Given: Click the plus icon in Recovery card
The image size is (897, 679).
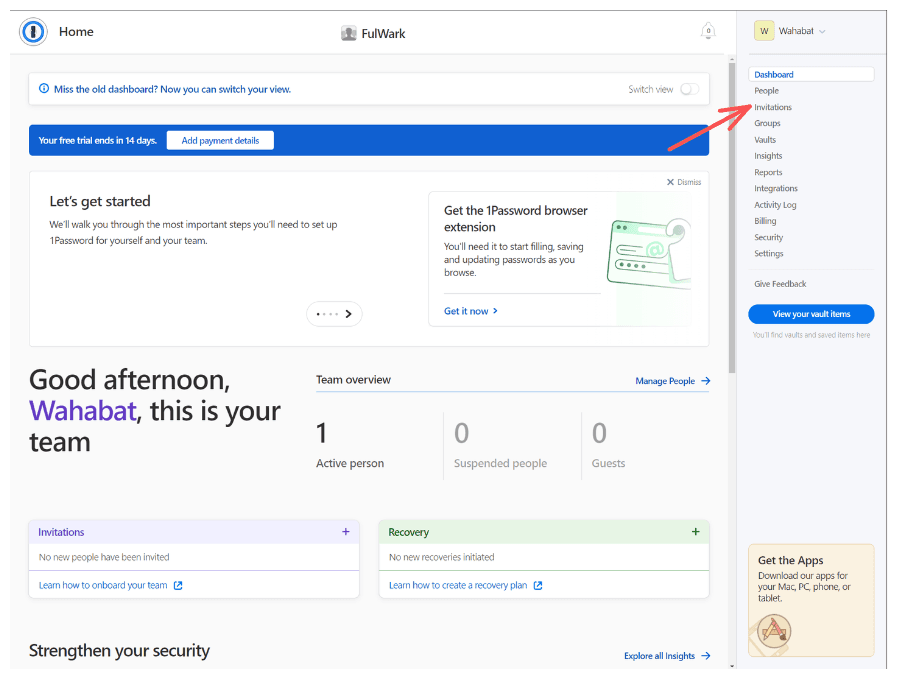Looking at the screenshot, I should point(696,532).
